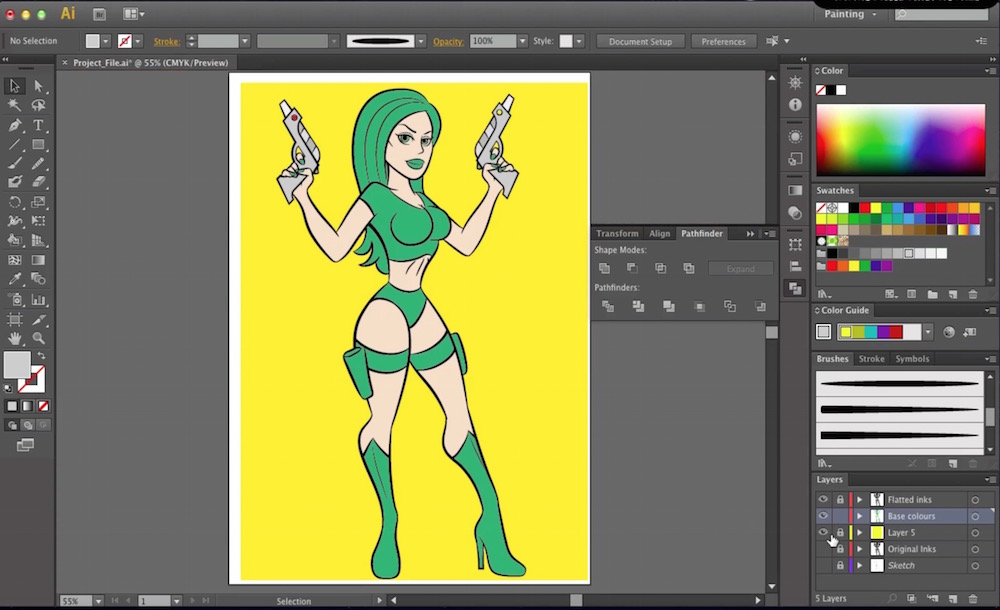This screenshot has width=1000, height=610.
Task: Click the Stroke link label
Action: tap(166, 41)
